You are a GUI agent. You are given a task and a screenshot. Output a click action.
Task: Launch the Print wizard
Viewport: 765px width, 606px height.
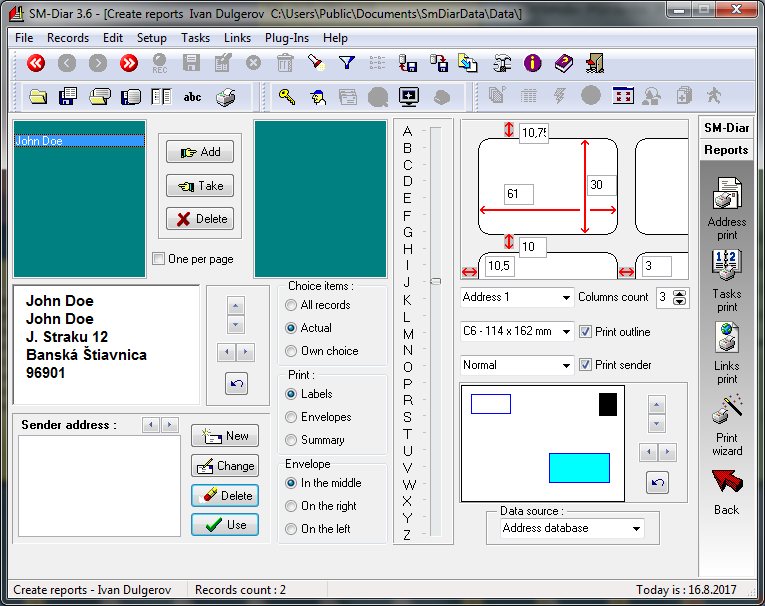click(727, 425)
